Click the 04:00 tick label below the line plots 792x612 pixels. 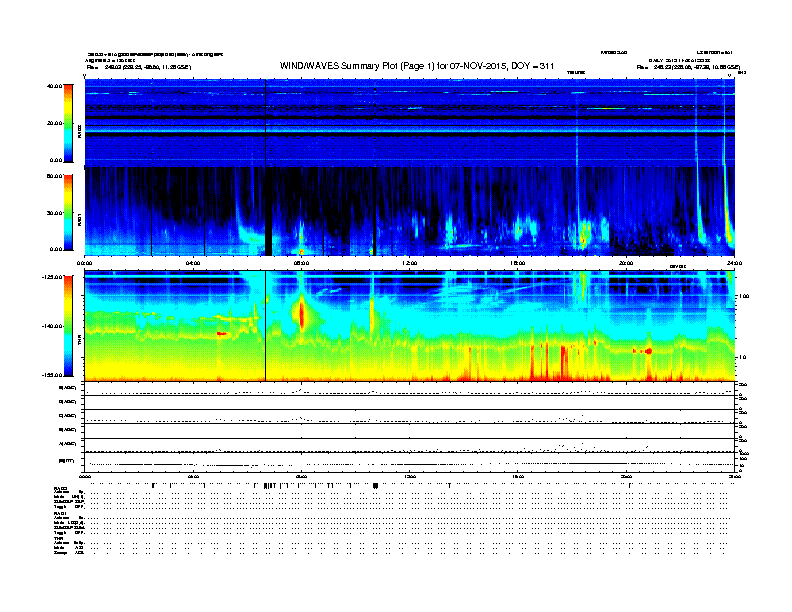(193, 476)
